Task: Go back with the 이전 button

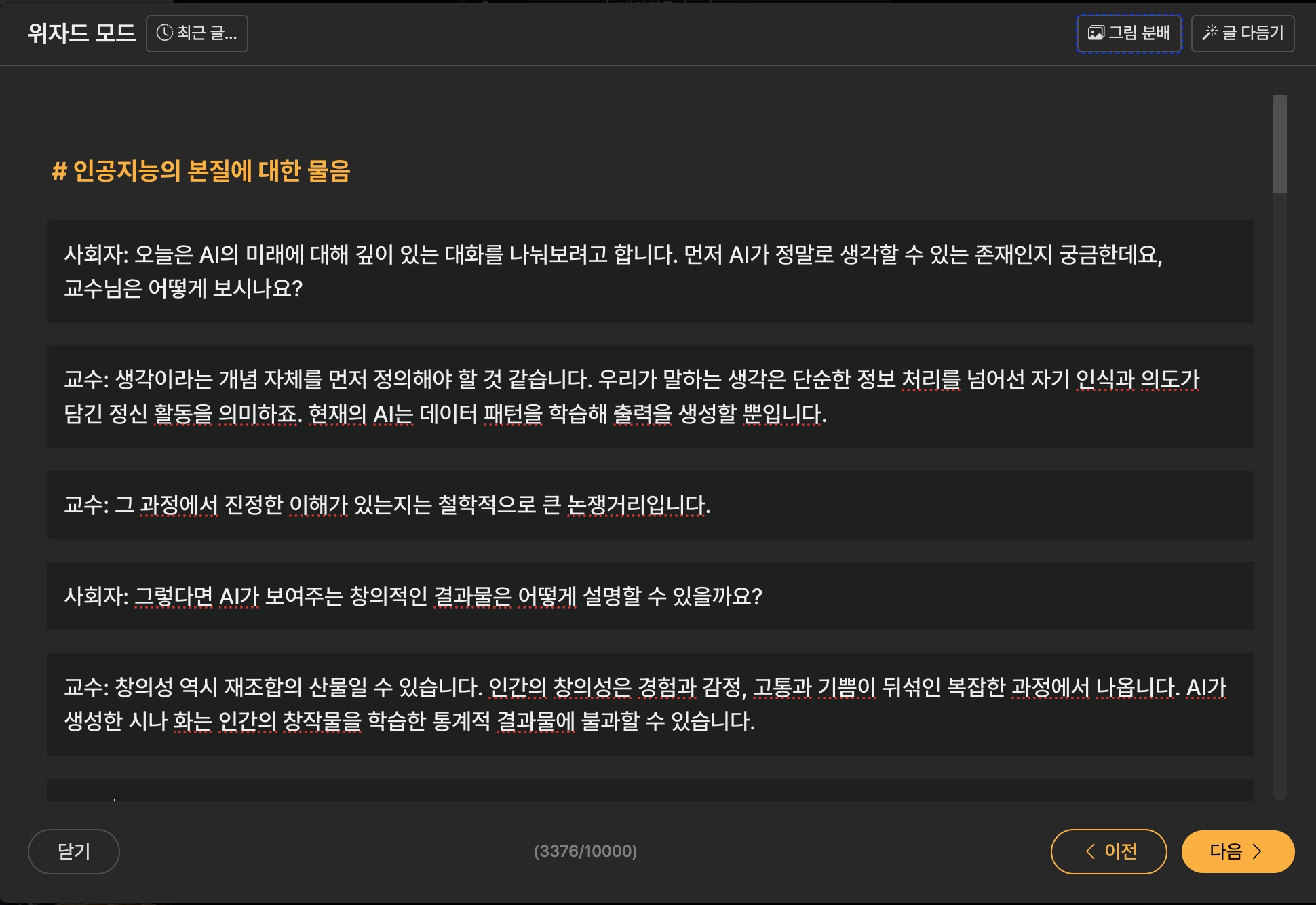Action: coord(1108,851)
